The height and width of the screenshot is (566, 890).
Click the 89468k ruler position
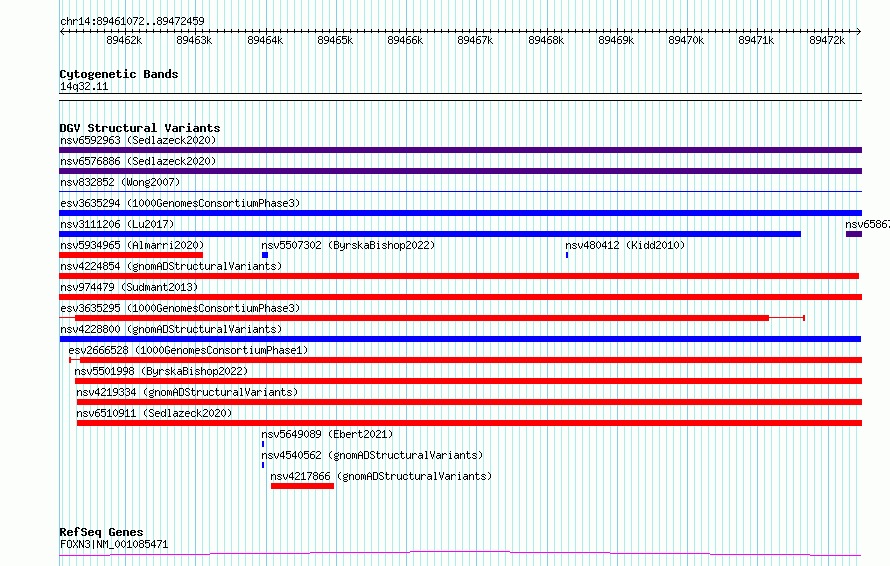tap(546, 40)
